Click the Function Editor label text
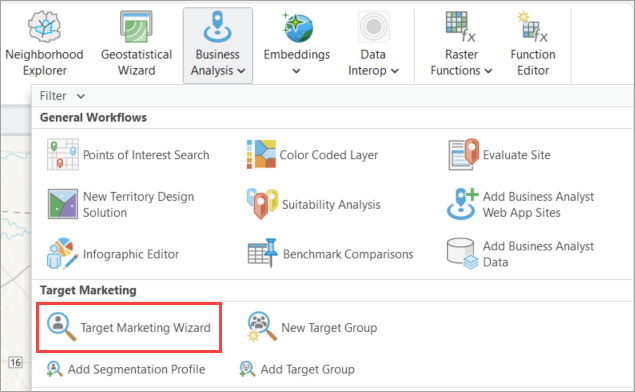 point(533,62)
